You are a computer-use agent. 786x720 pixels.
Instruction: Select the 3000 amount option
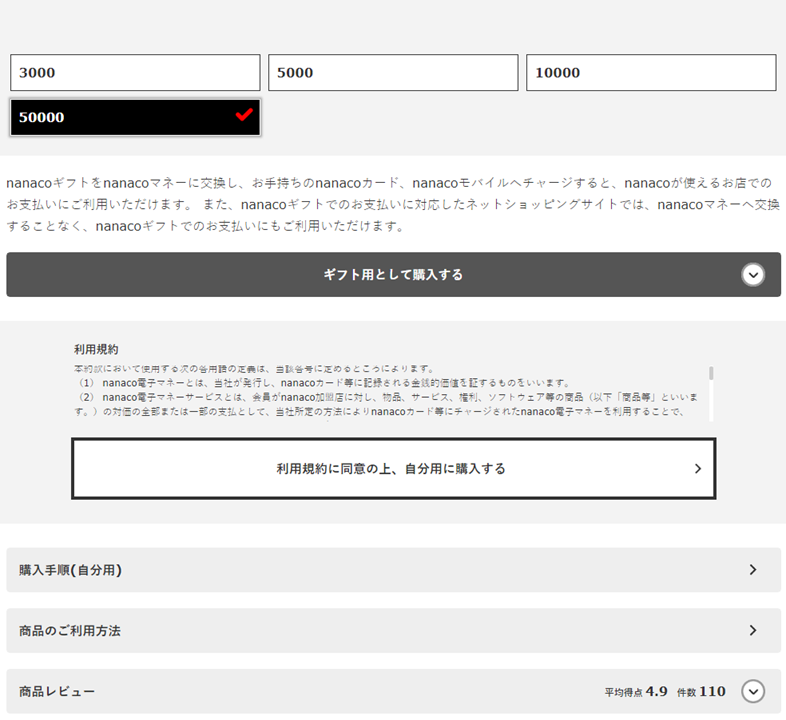135,73
